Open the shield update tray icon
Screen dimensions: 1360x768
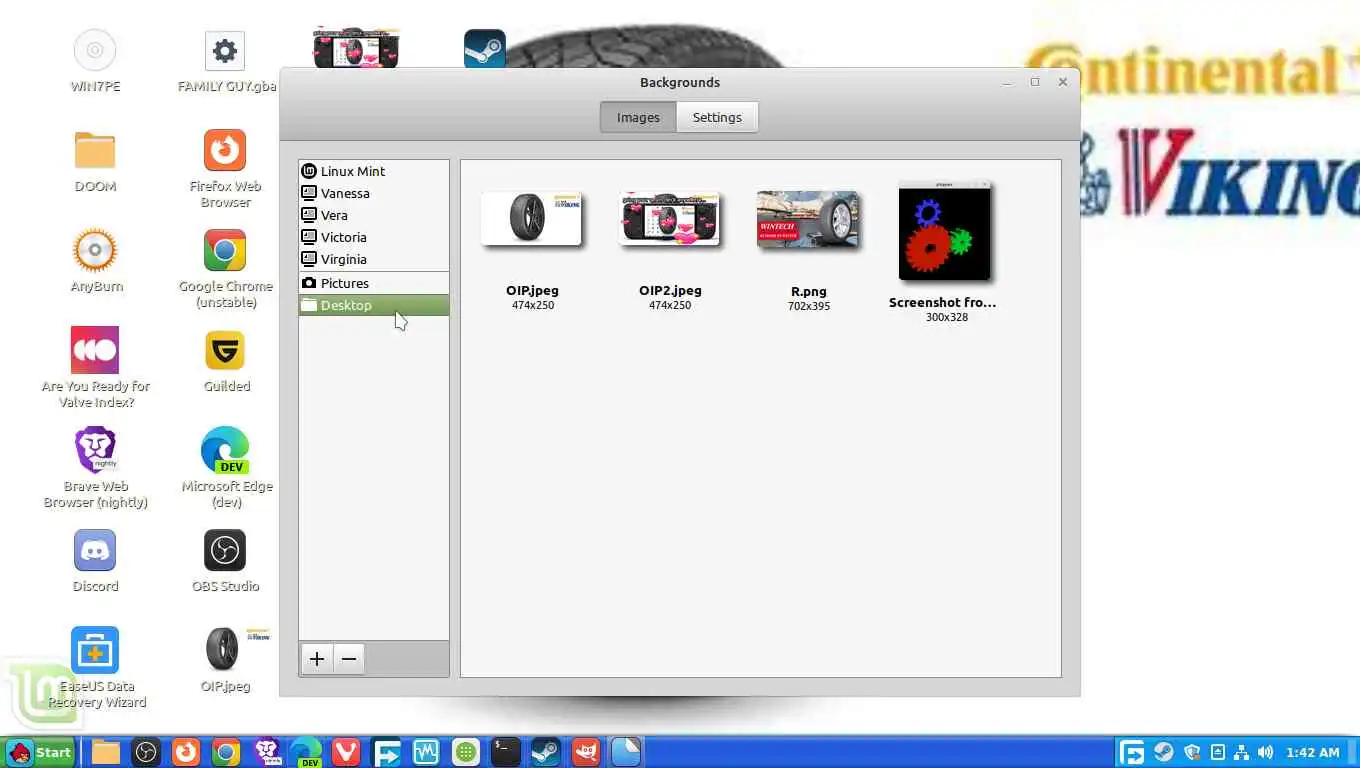click(x=1192, y=752)
